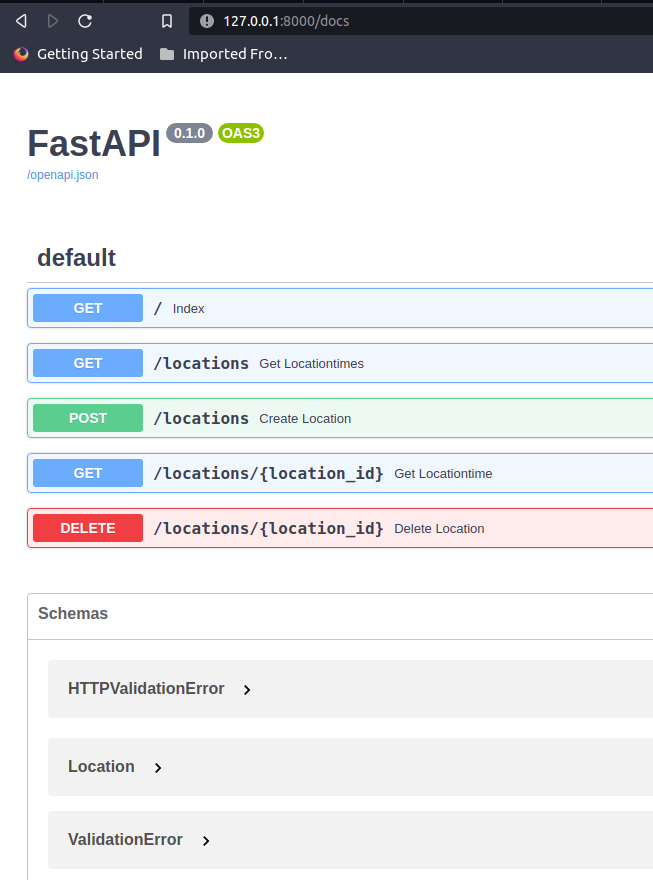
Task: Click the Location schema name
Action: pyautogui.click(x=101, y=767)
